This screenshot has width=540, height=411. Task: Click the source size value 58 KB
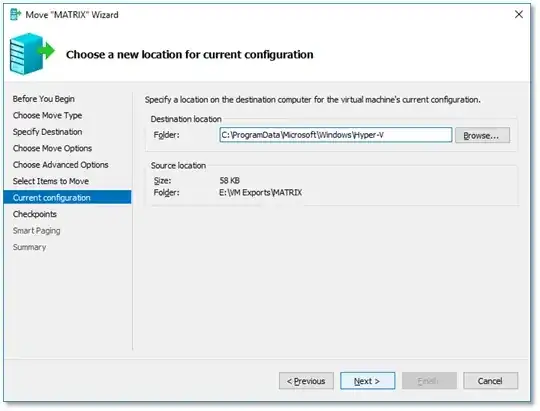click(230, 181)
